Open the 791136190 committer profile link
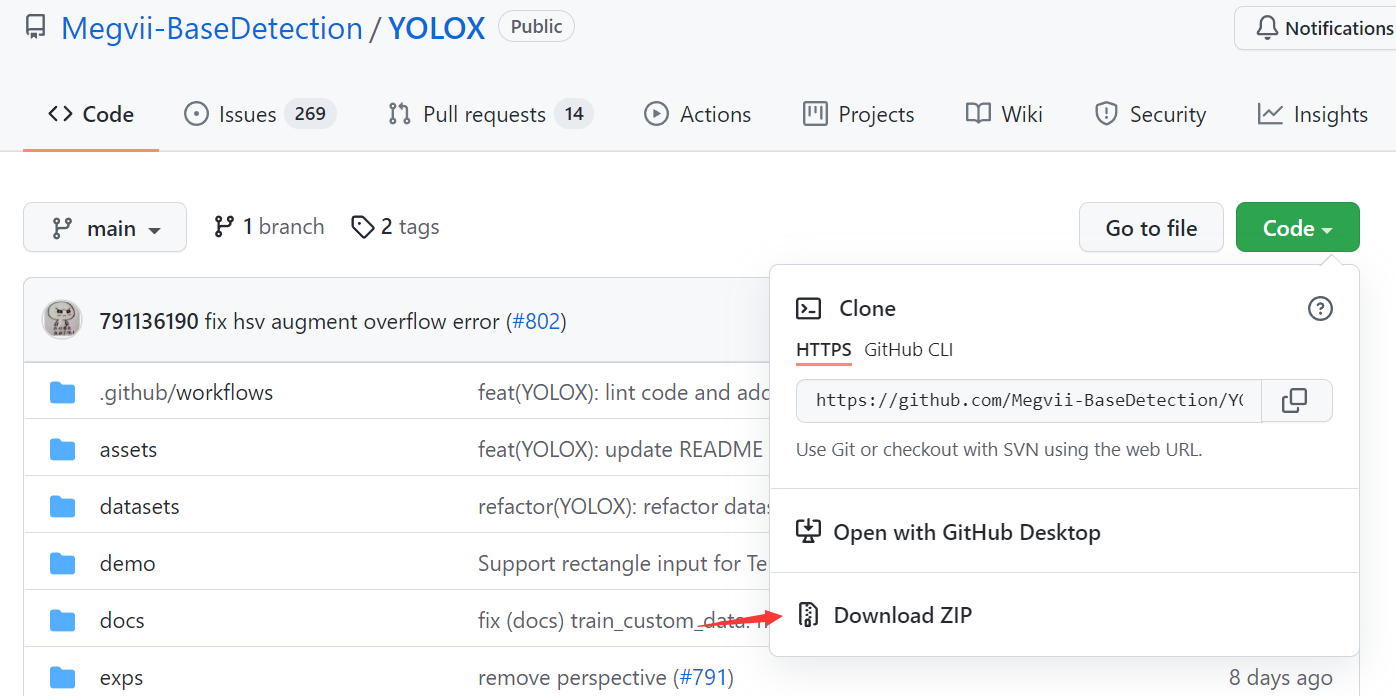Viewport: 1396px width, 696px height. pyautogui.click(x=149, y=321)
